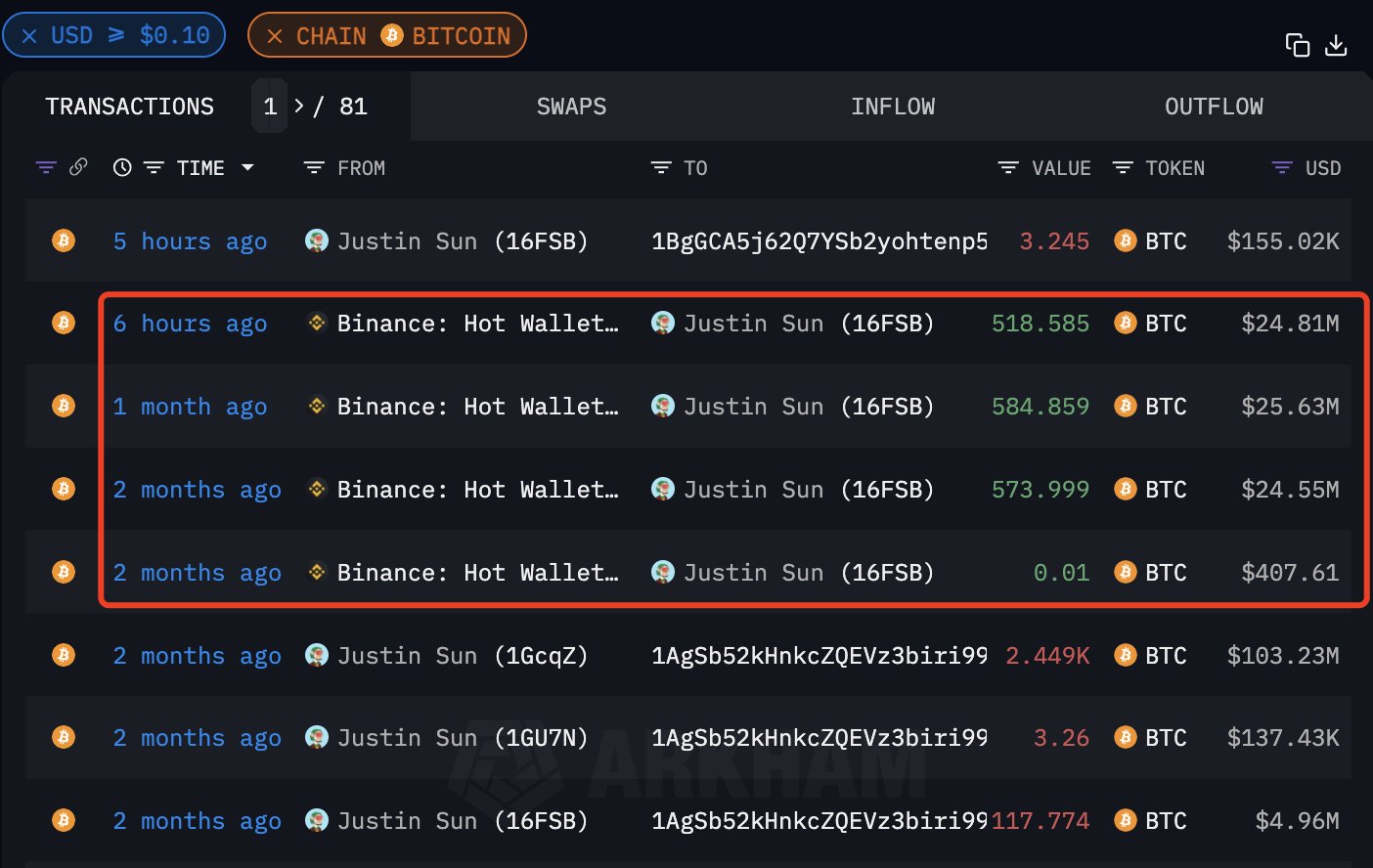Open the TIME sort dropdown arrow

(x=247, y=167)
